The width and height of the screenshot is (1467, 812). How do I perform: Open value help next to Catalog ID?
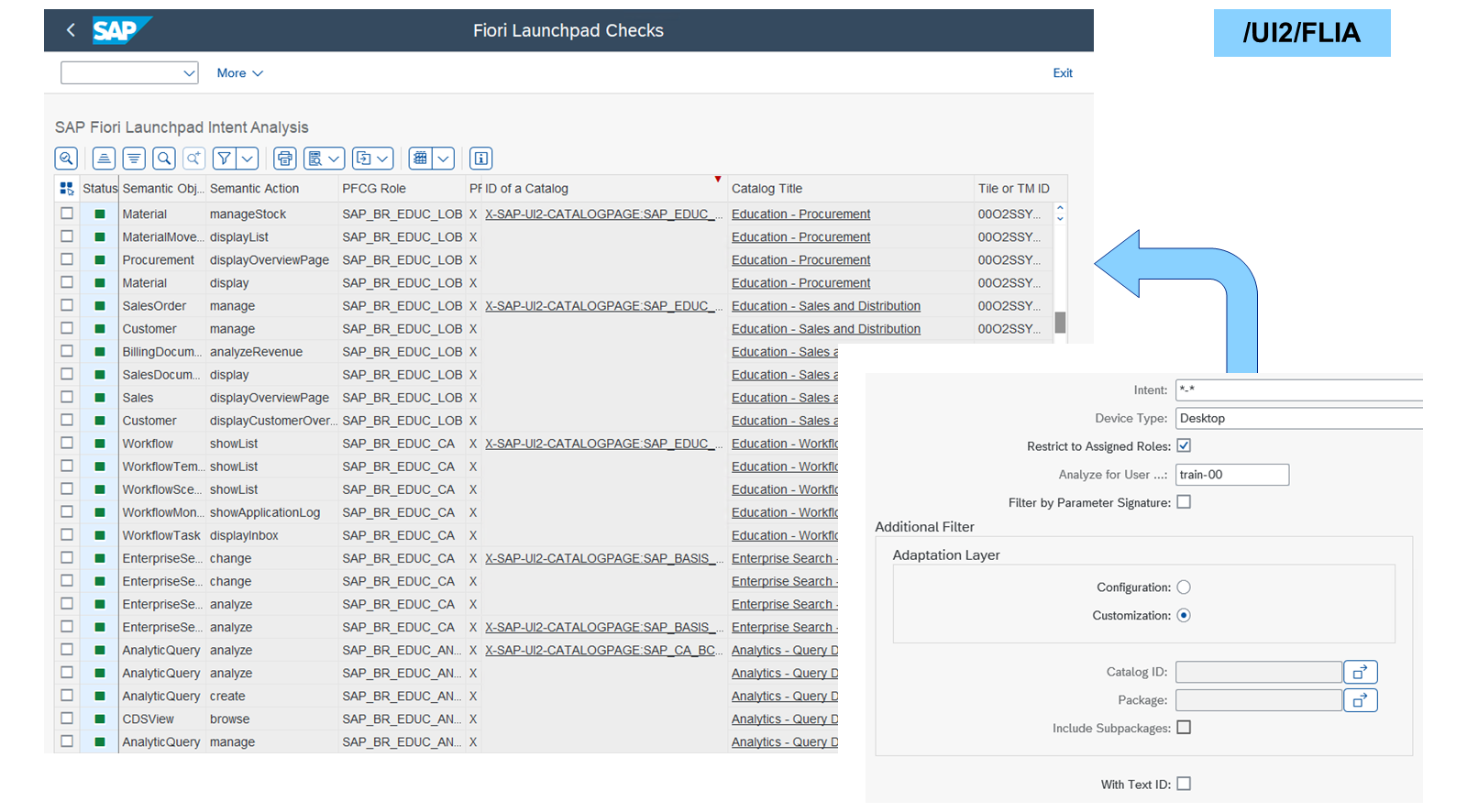(1361, 673)
